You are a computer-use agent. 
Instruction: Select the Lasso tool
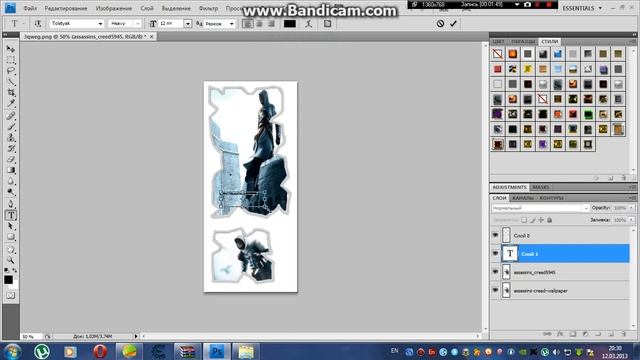point(11,71)
